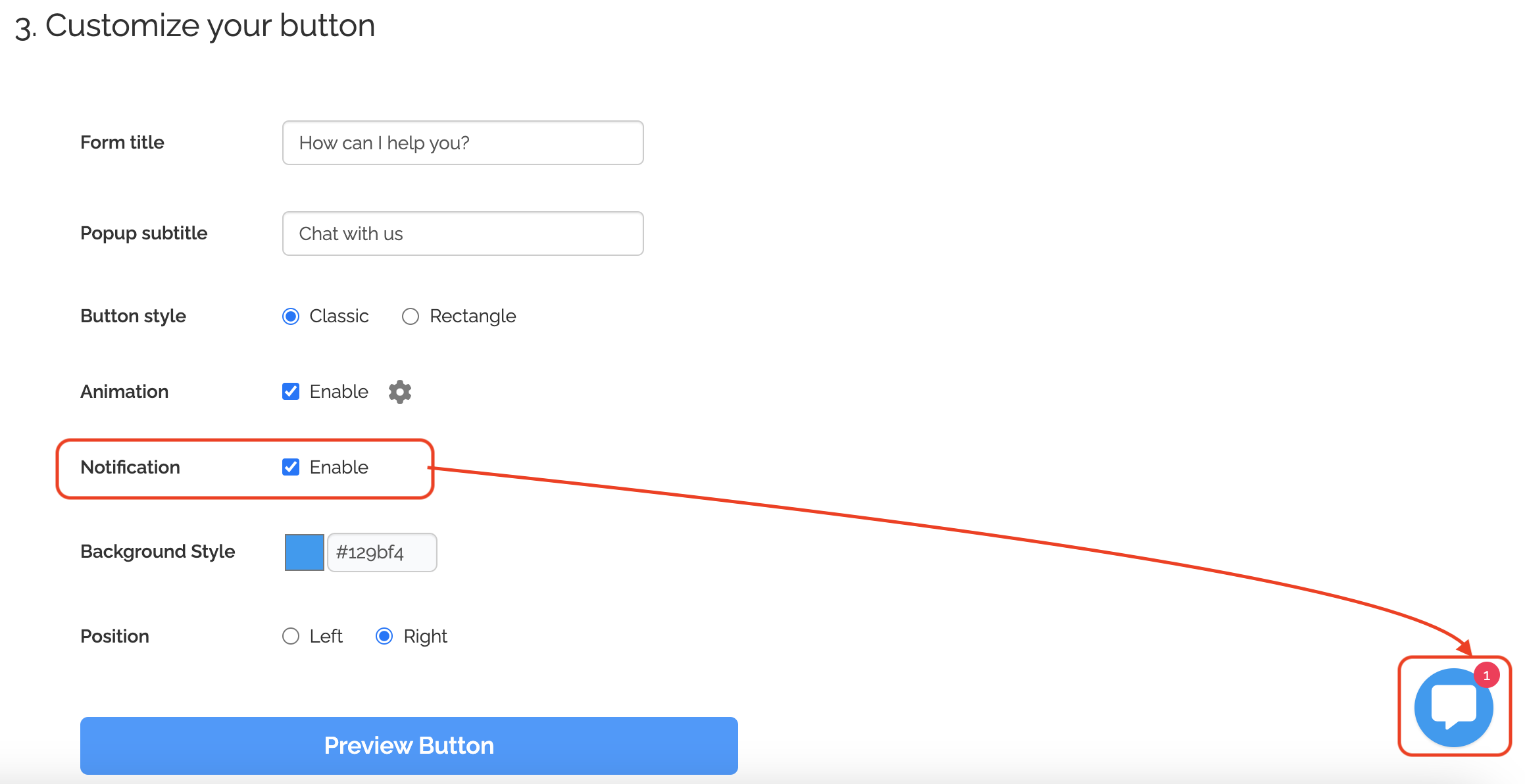This screenshot has width=1525, height=784.
Task: Select the Classic button style
Action: (x=291, y=316)
